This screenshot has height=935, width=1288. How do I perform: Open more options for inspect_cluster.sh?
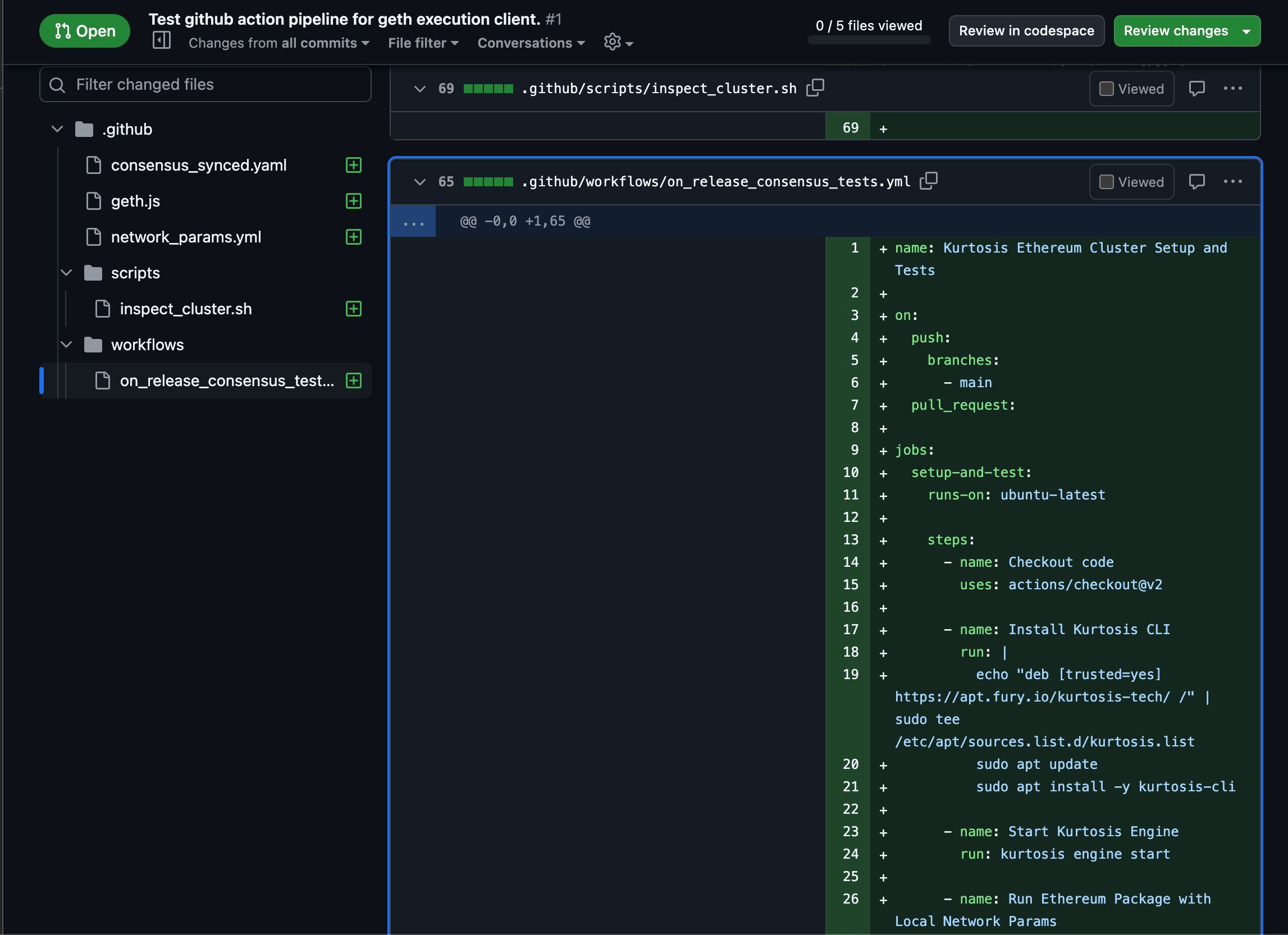pos(1232,88)
